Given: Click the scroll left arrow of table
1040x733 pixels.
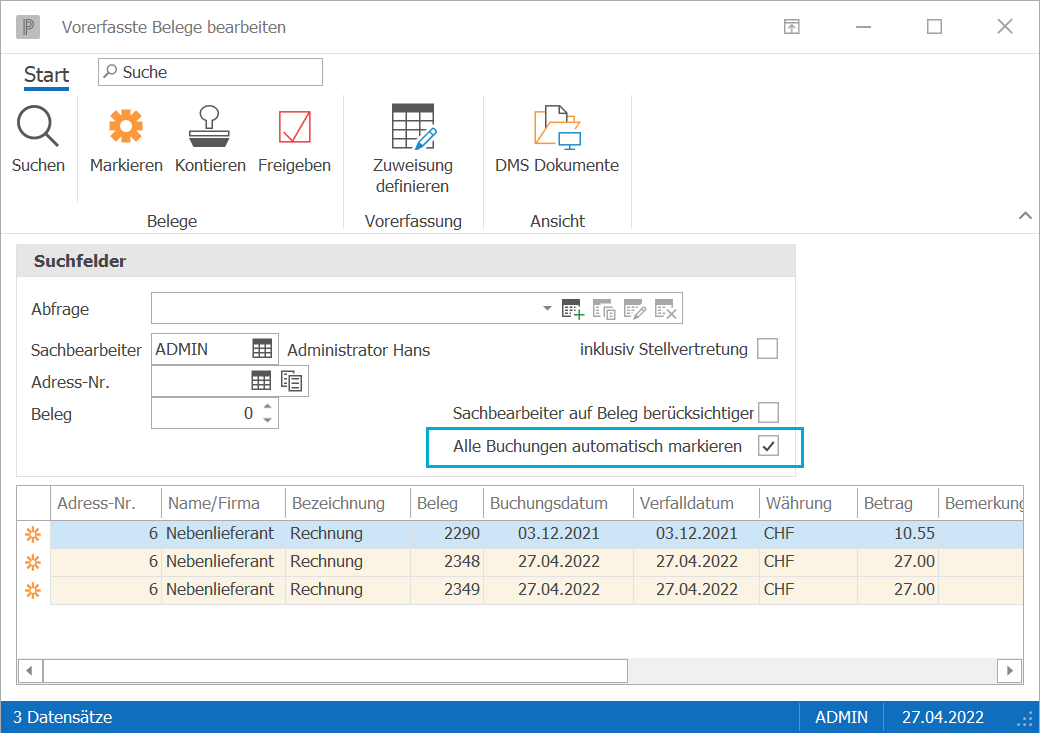Looking at the screenshot, I should pyautogui.click(x=29, y=671).
